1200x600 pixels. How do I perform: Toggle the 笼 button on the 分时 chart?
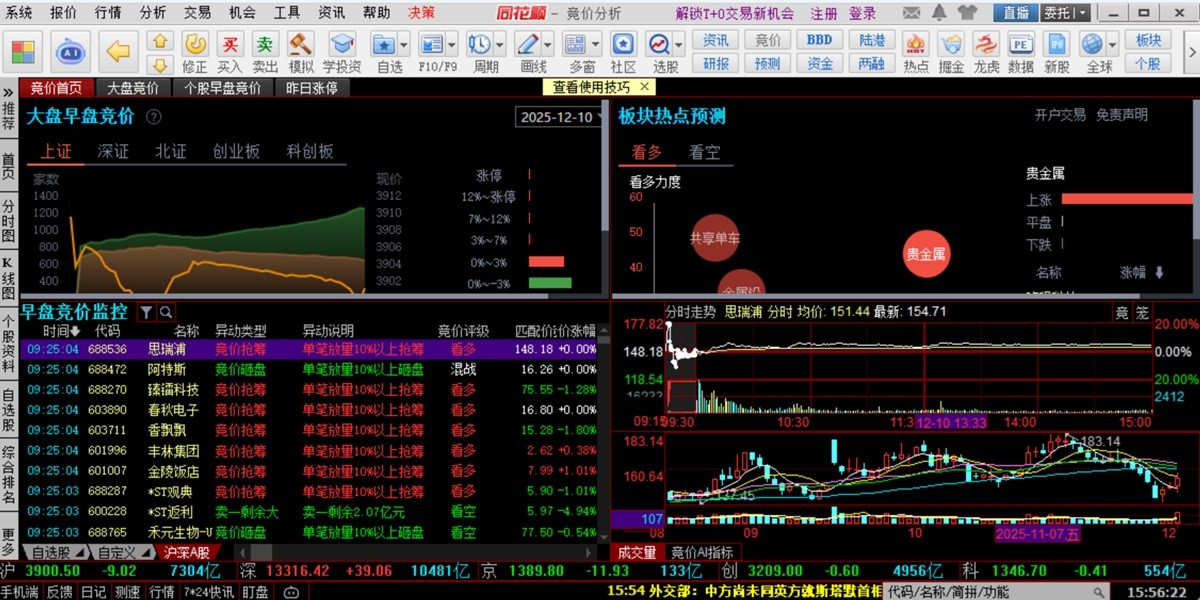click(x=1142, y=311)
